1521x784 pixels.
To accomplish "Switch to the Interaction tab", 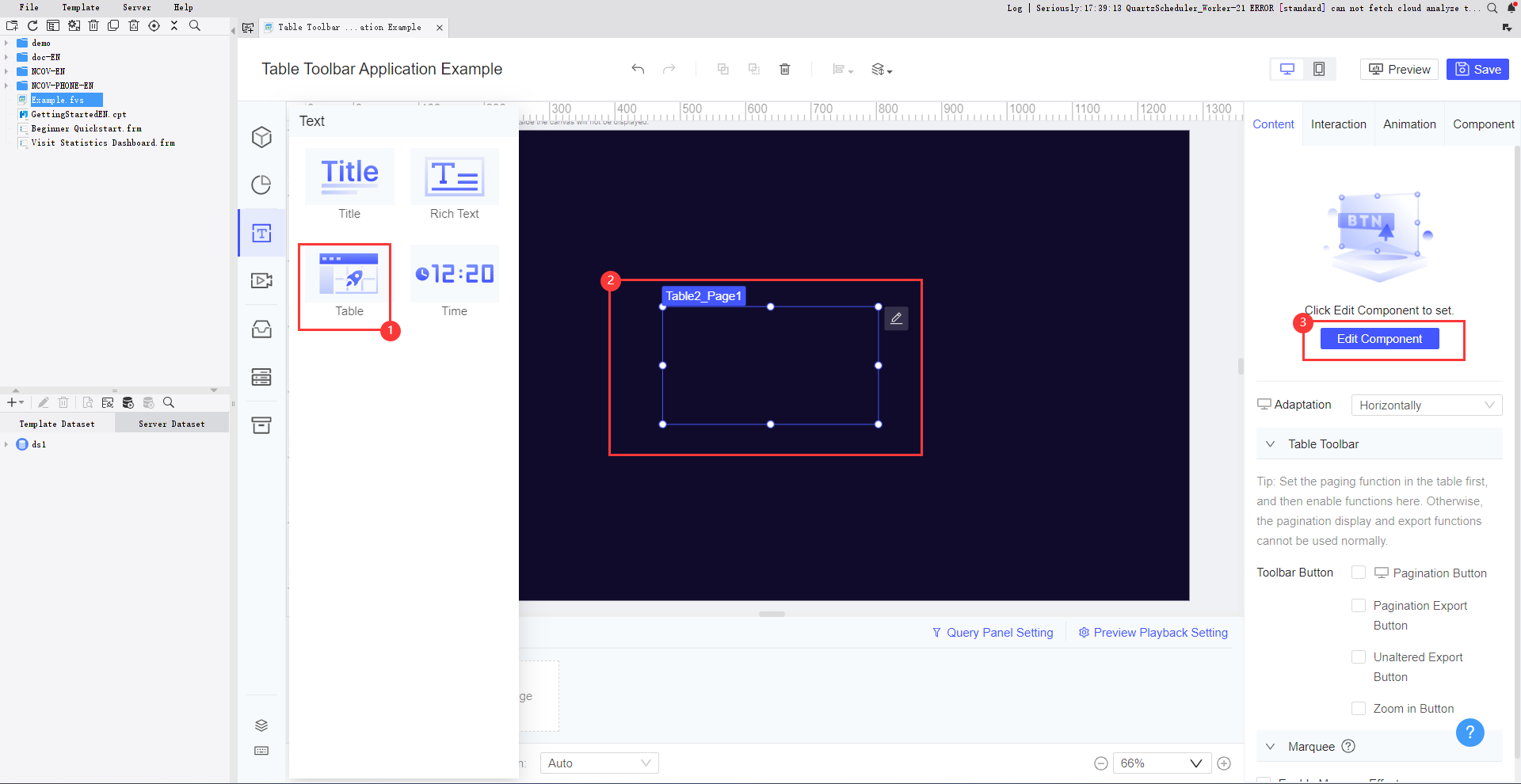I will pos(1338,124).
